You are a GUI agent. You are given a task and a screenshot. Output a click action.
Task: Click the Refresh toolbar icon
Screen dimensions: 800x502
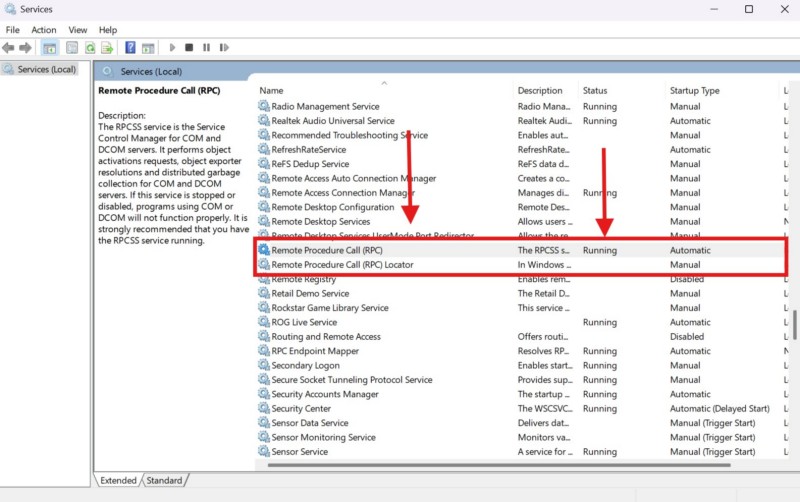coord(90,47)
